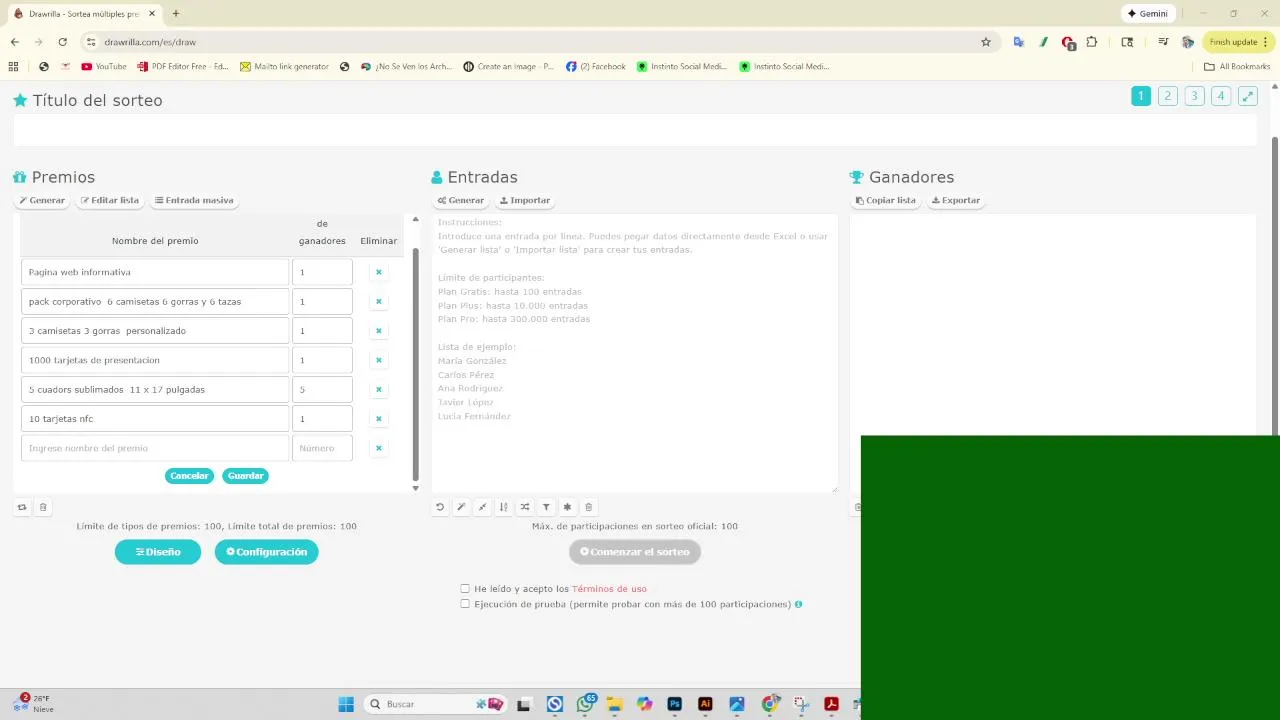Toggle fullscreen expand icon at top right

point(1248,96)
